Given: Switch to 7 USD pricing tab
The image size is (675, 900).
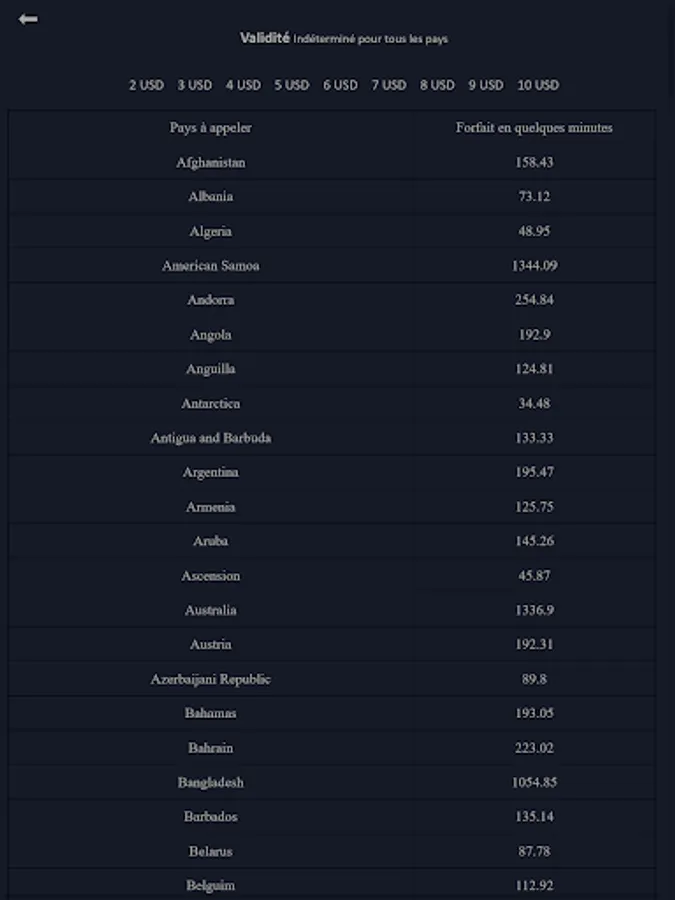Looking at the screenshot, I should tap(389, 85).
